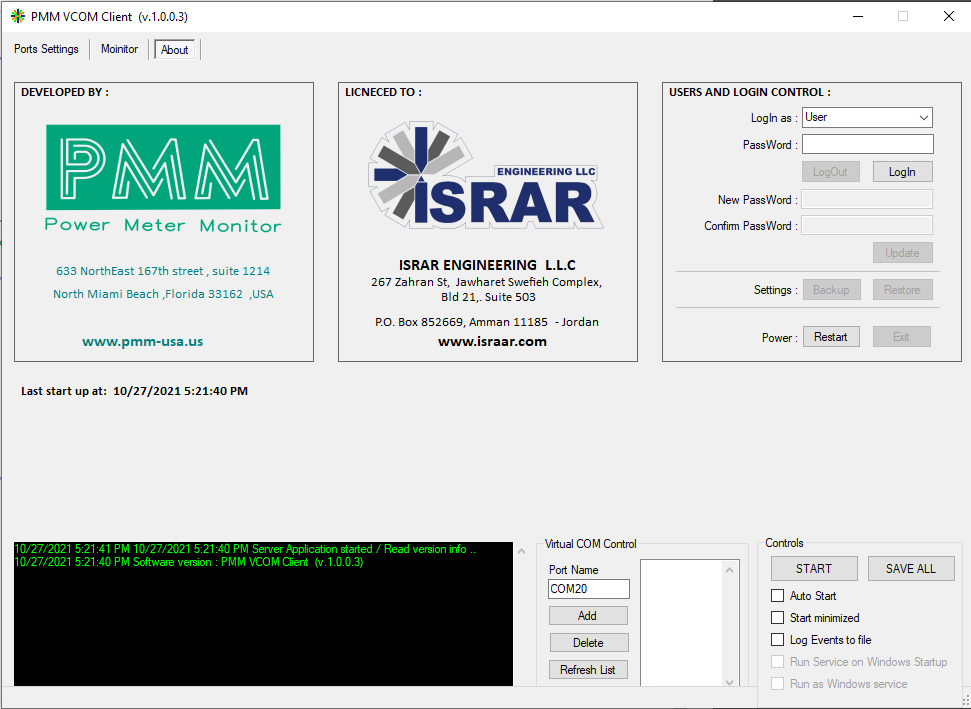This screenshot has height=709, width=971.
Task: Minimize the PMM VCOM Client window
Action: point(858,16)
